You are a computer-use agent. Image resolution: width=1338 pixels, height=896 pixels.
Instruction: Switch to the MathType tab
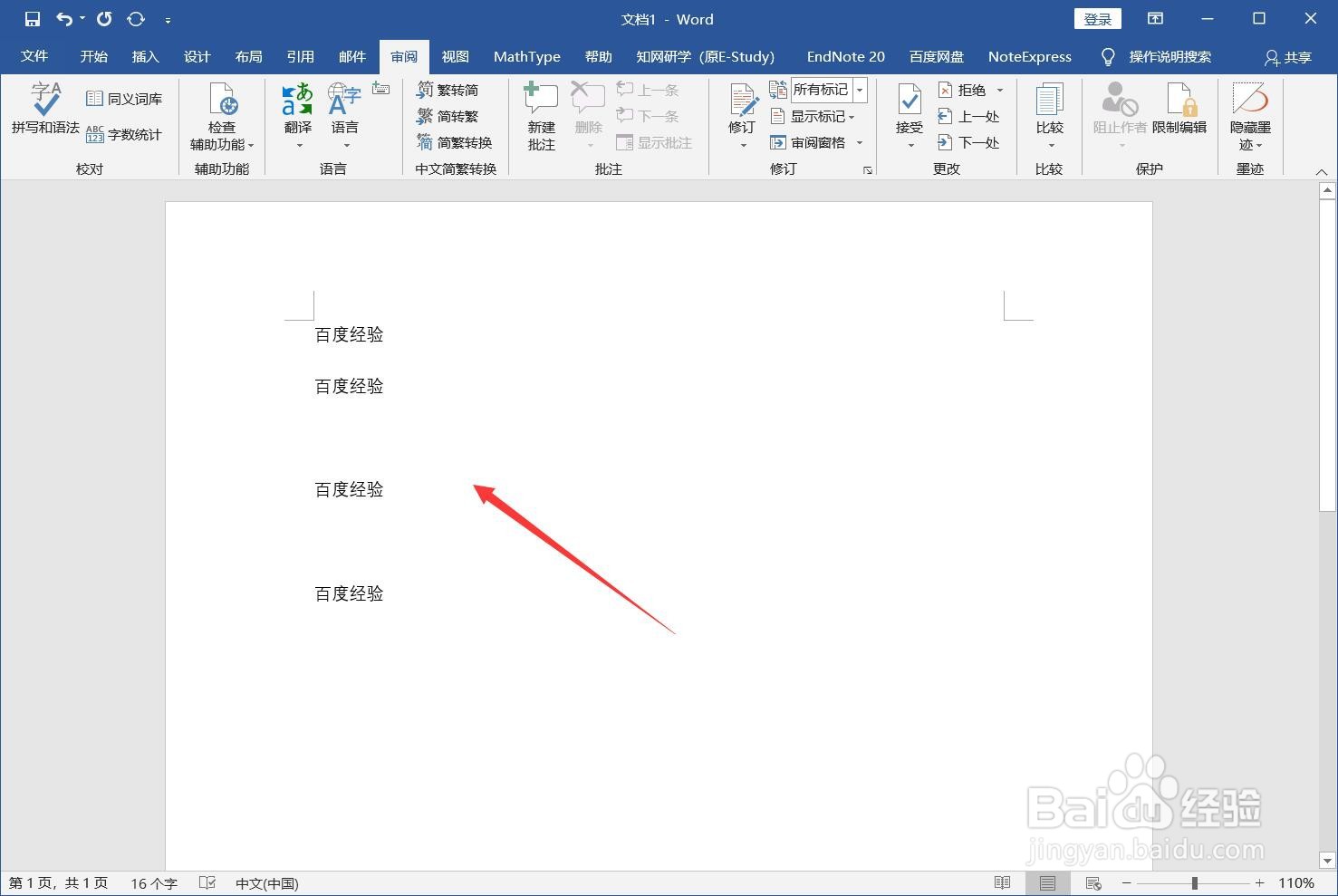pos(527,56)
